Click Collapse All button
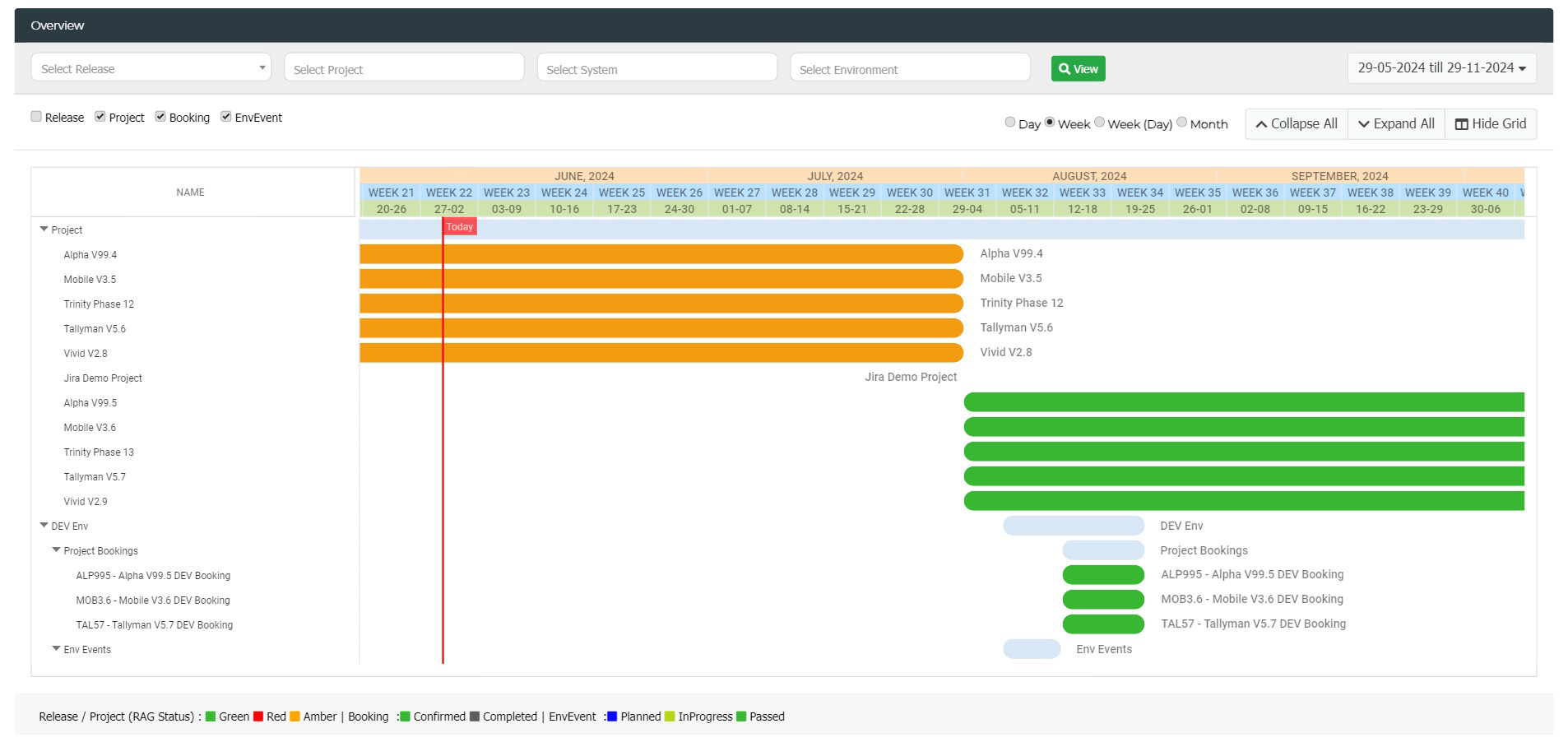1568x756 pixels. click(x=1297, y=124)
